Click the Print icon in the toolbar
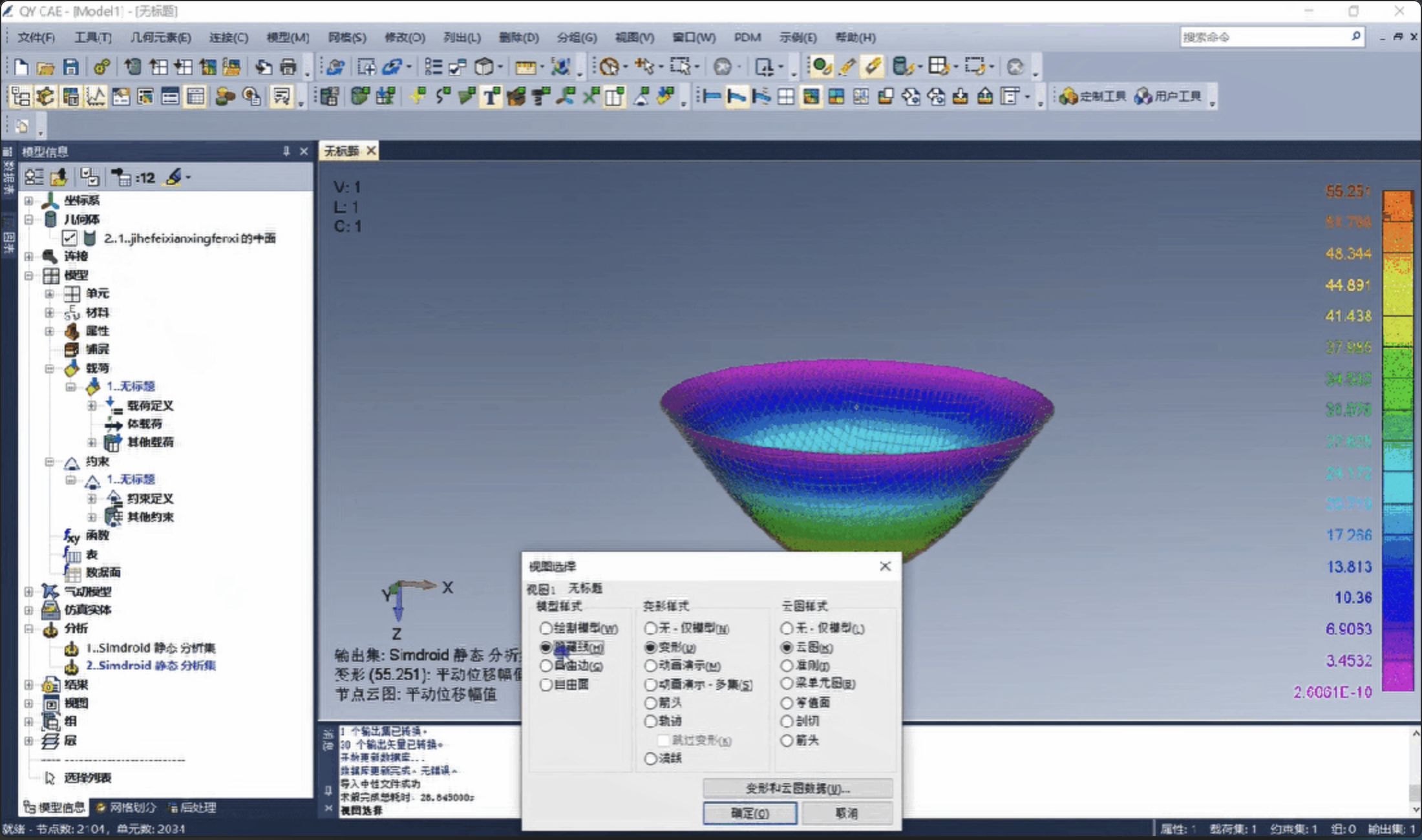The image size is (1422, 840). (288, 67)
